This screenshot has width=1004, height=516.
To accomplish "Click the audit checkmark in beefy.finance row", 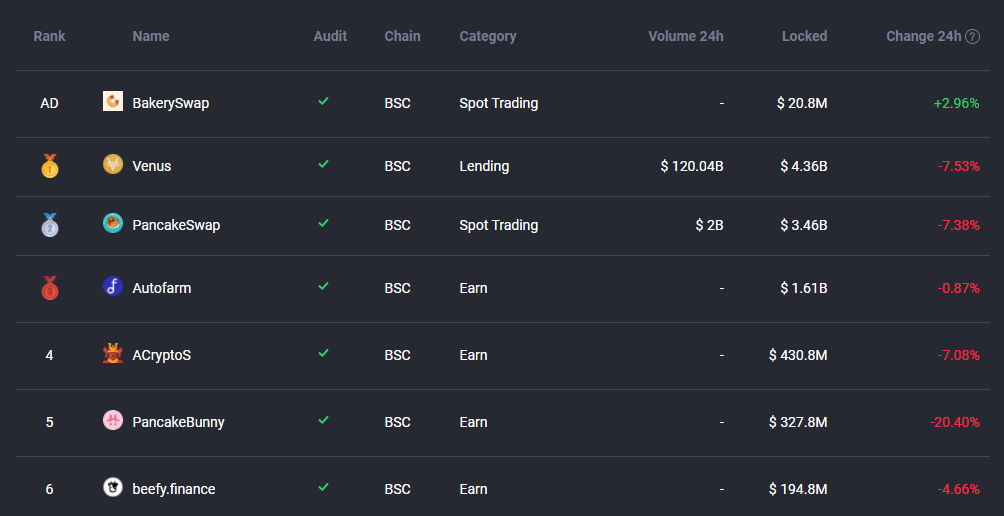I will tap(323, 487).
